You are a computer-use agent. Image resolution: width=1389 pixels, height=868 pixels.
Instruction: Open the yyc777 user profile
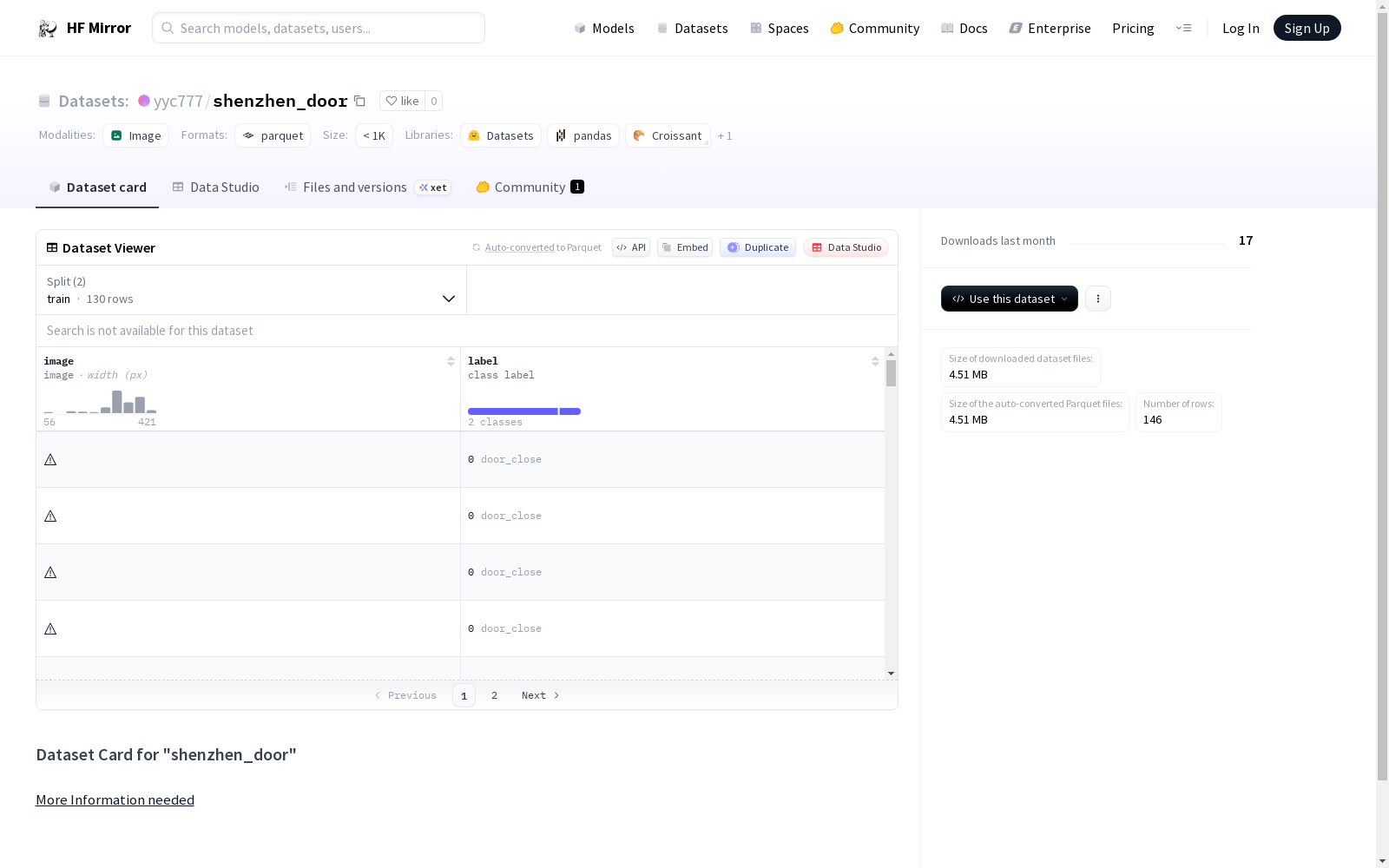[x=178, y=101]
